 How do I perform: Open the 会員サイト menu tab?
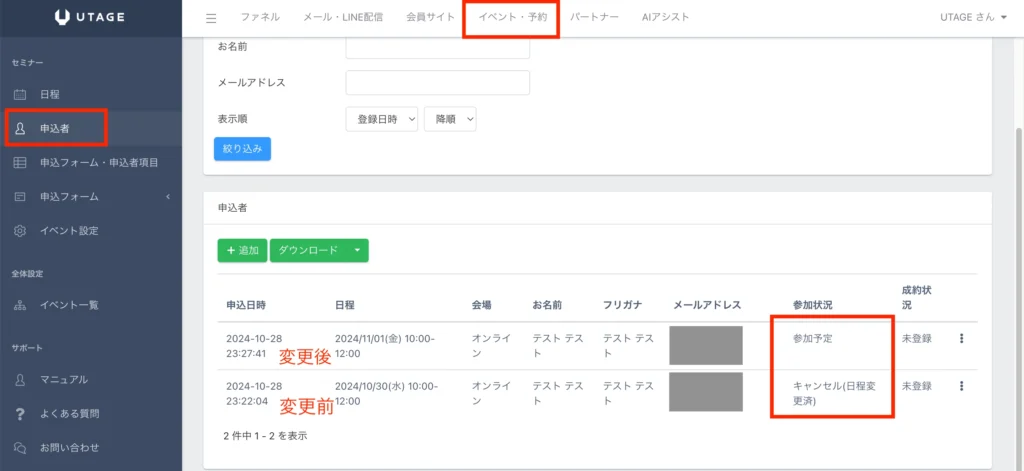coord(430,18)
